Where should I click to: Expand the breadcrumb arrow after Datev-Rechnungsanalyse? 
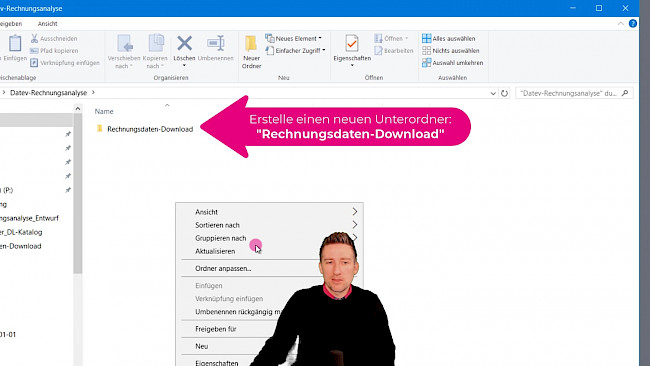[x=93, y=92]
